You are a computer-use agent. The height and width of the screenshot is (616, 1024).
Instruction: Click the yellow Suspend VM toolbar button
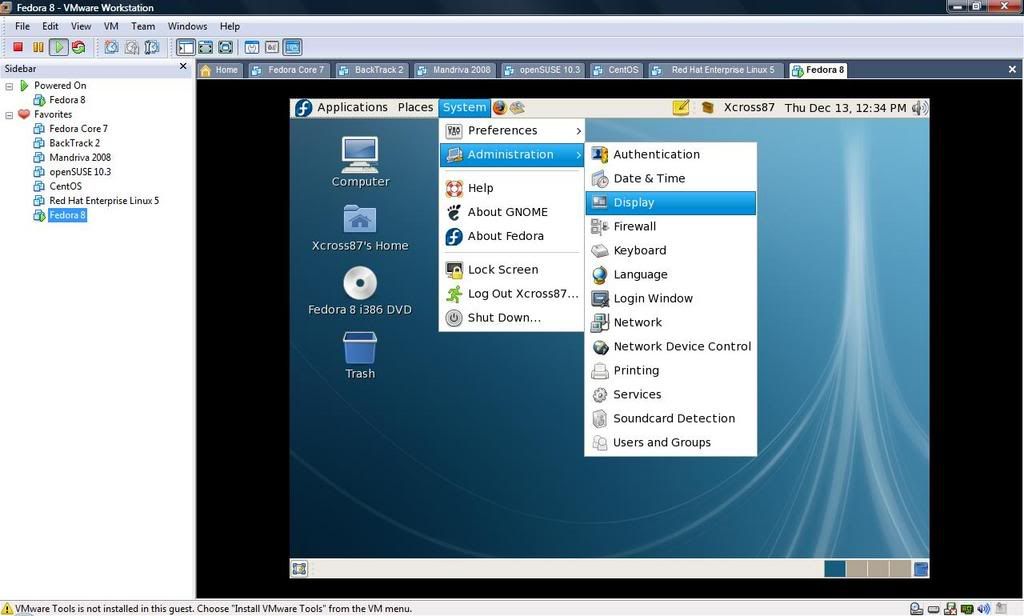coord(39,47)
